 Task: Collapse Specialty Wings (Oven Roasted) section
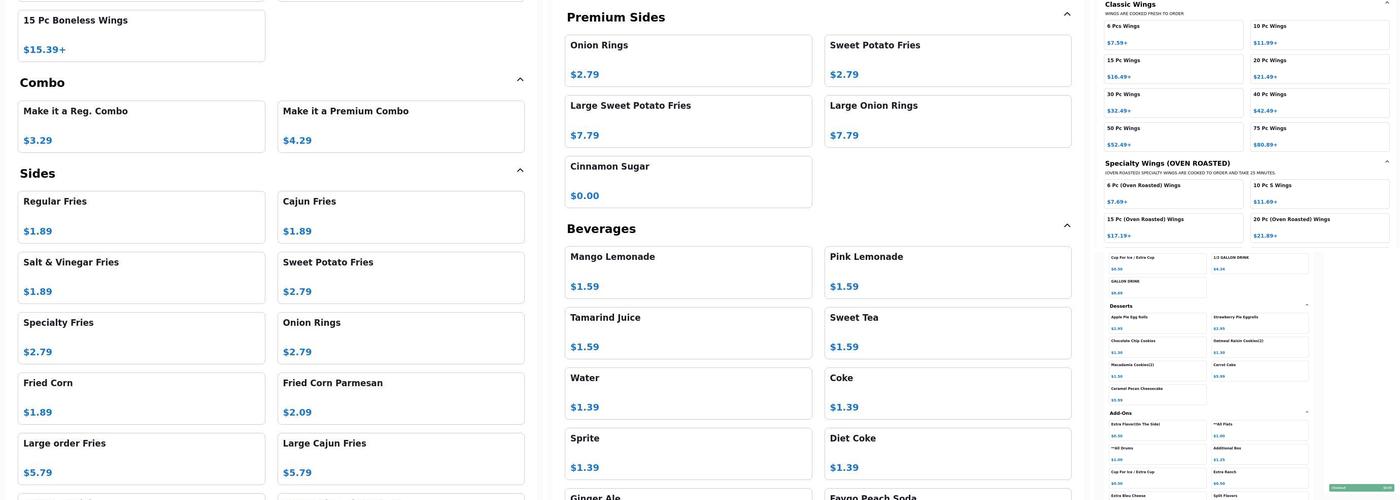1387,162
